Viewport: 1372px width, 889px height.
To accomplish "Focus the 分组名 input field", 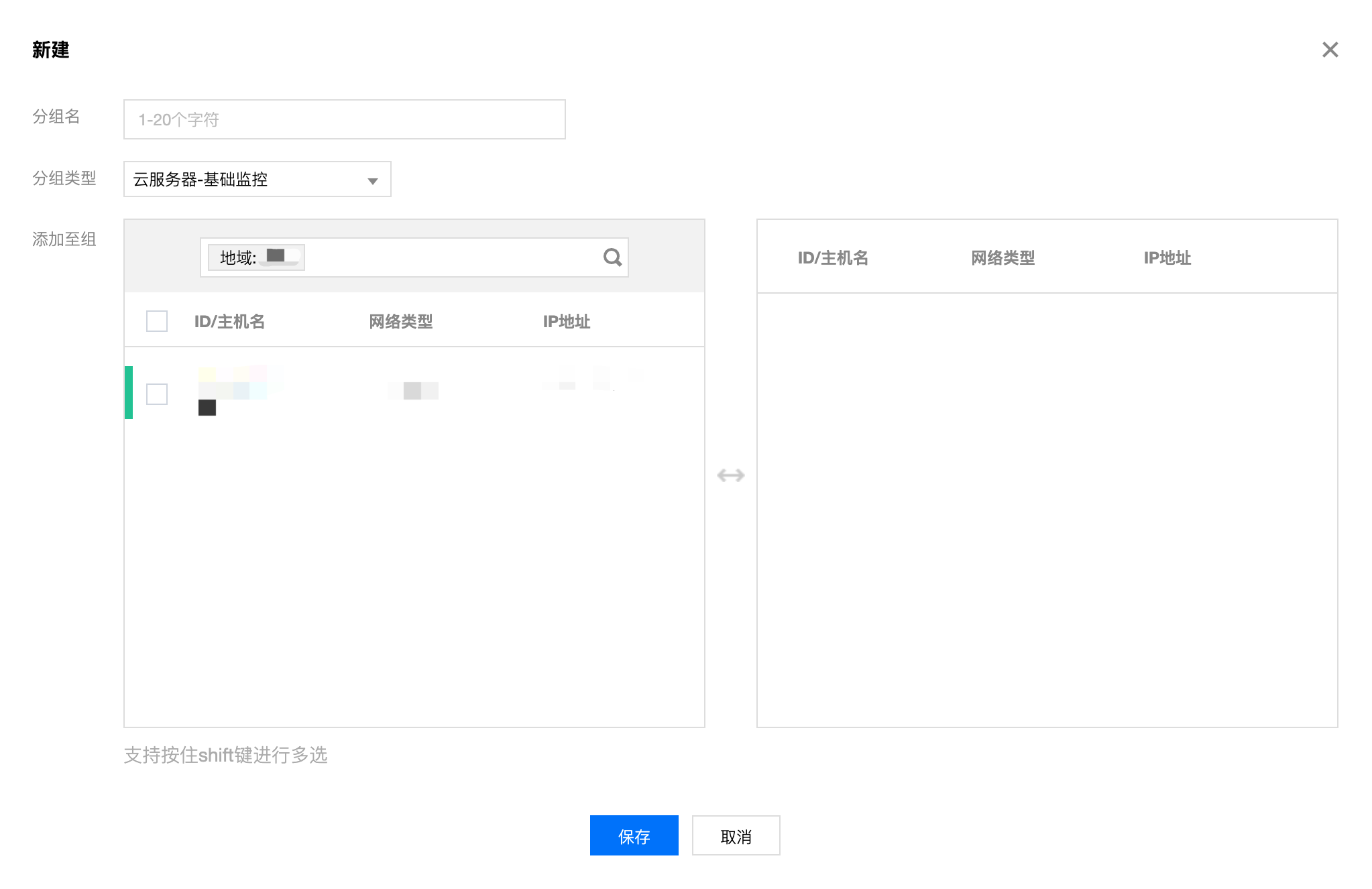I will (x=344, y=119).
